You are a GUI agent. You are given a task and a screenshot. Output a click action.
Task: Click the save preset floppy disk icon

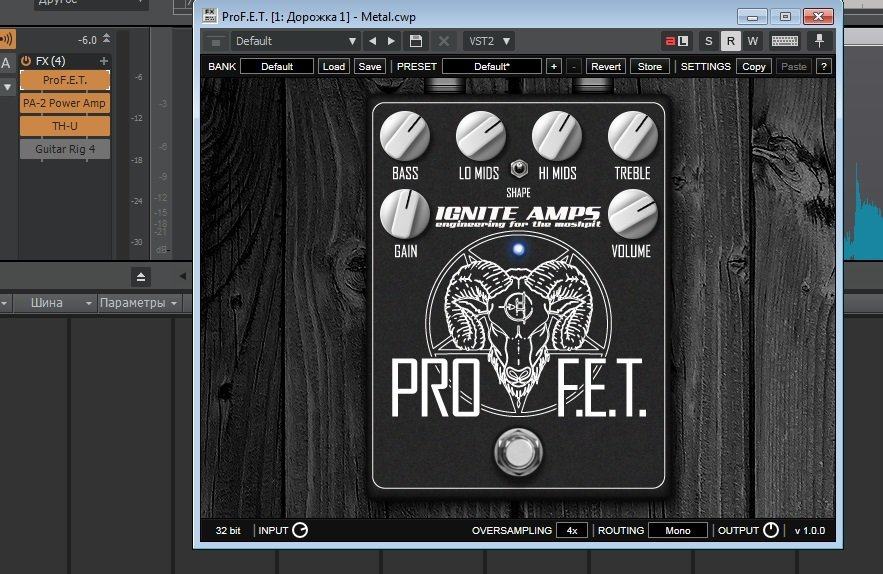[416, 41]
